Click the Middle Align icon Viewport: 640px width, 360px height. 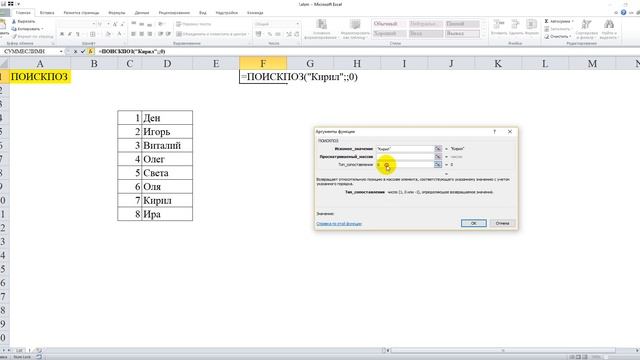pyautogui.click(x=142, y=24)
